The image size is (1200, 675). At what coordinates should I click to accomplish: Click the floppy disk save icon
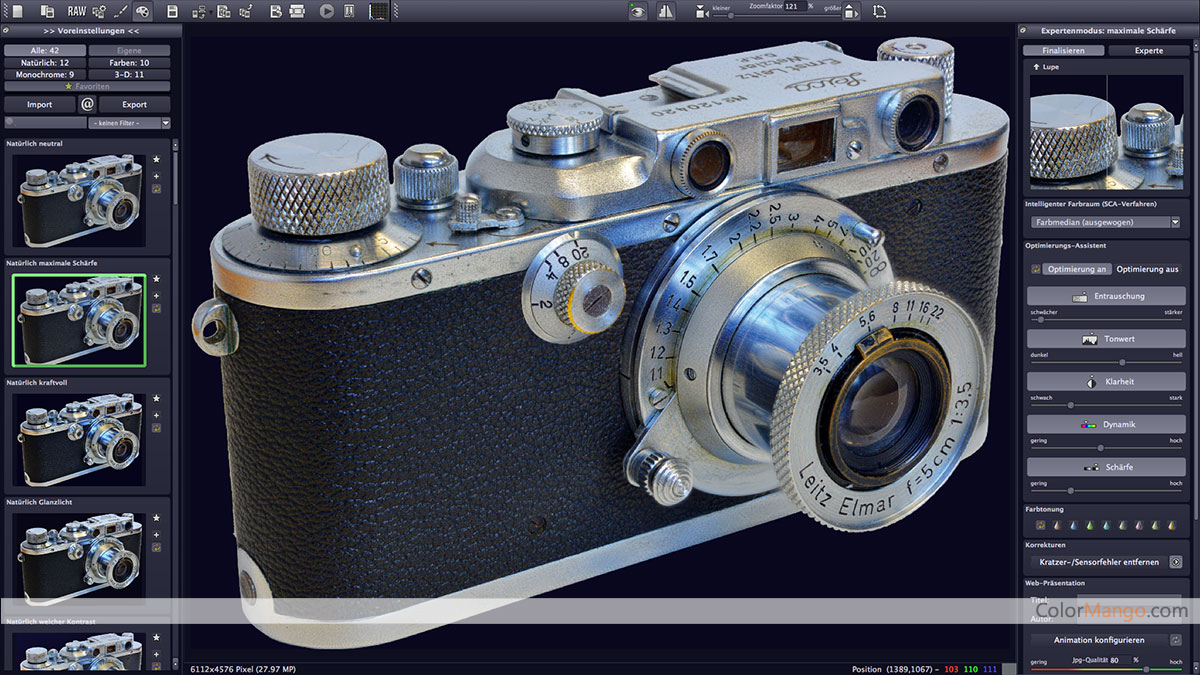[172, 11]
